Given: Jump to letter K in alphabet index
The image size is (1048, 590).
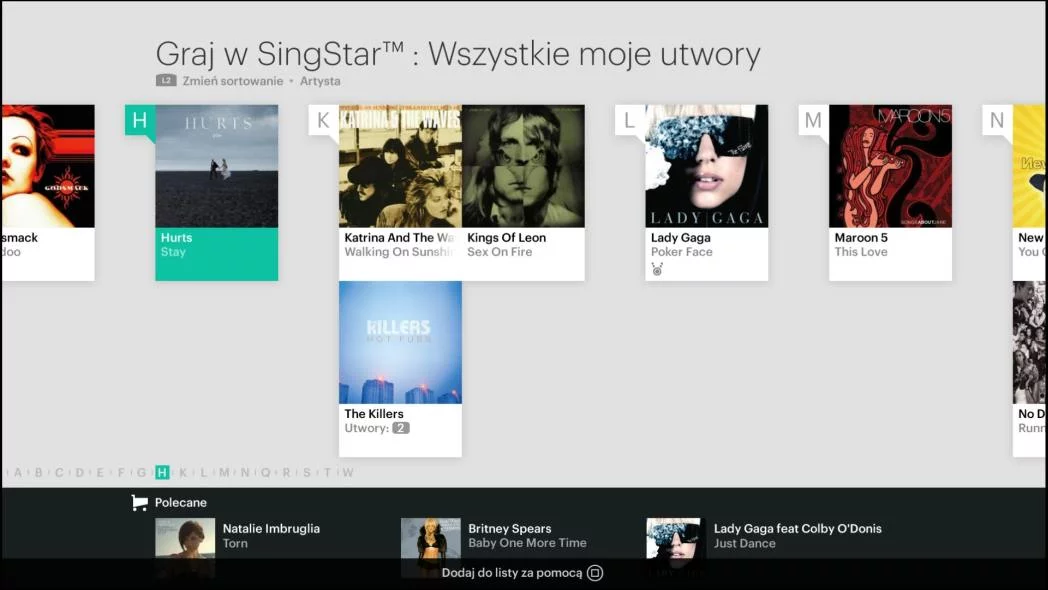Looking at the screenshot, I should (x=183, y=472).
